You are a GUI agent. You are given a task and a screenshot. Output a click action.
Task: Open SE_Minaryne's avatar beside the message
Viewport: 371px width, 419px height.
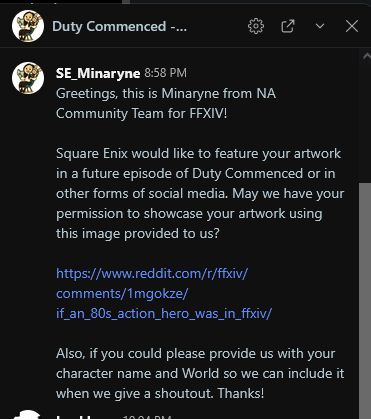click(x=28, y=78)
